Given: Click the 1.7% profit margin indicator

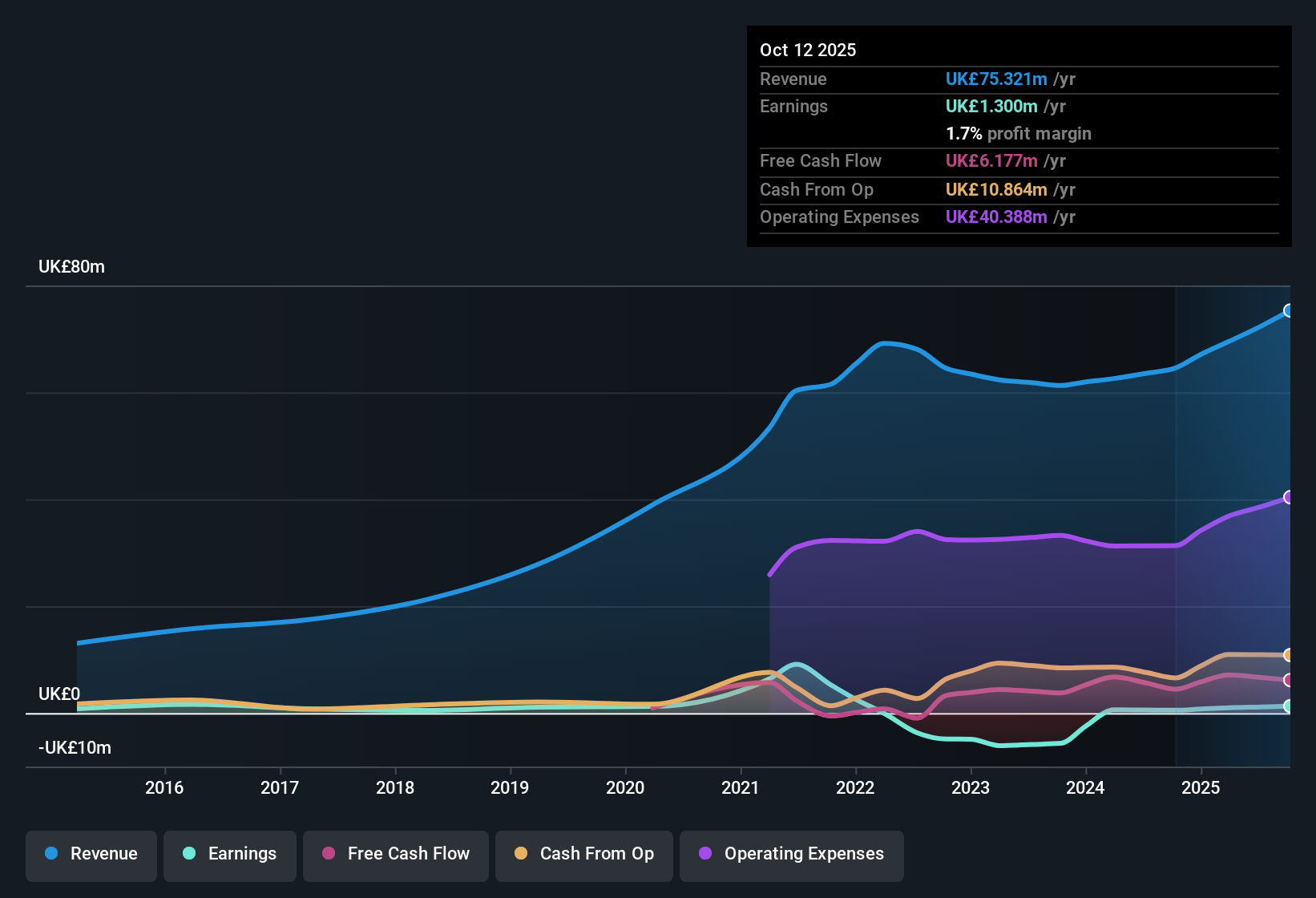Looking at the screenshot, I should coord(1019,133).
